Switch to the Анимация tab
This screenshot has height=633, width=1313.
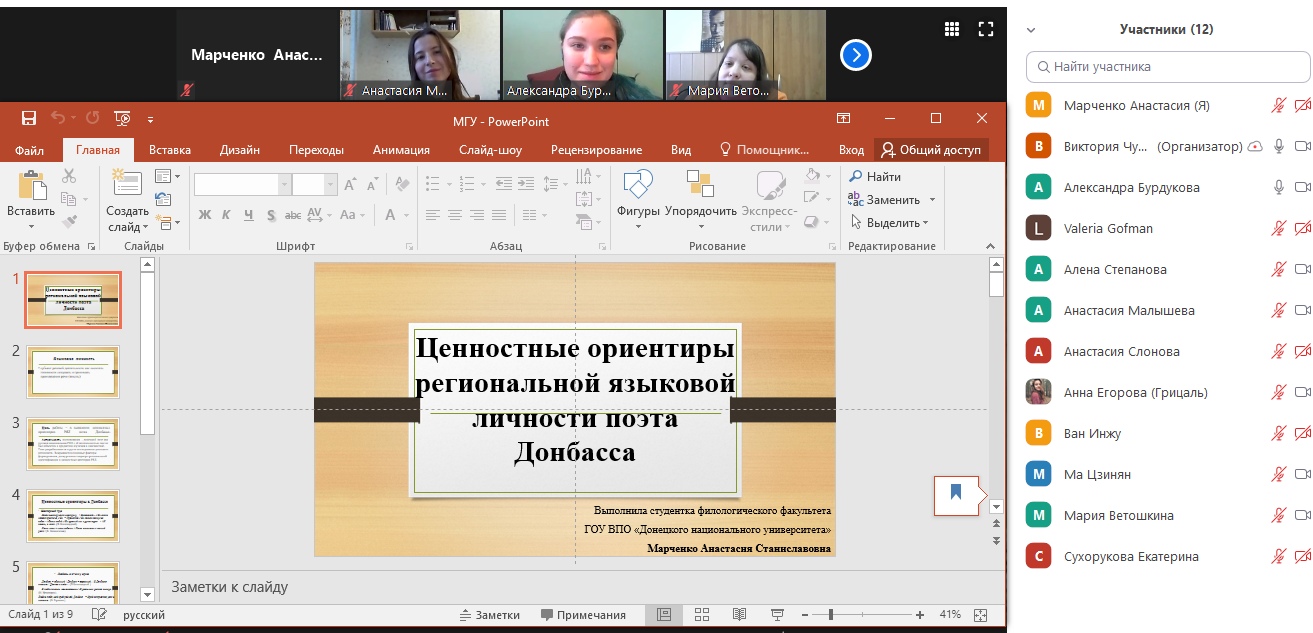(x=401, y=150)
